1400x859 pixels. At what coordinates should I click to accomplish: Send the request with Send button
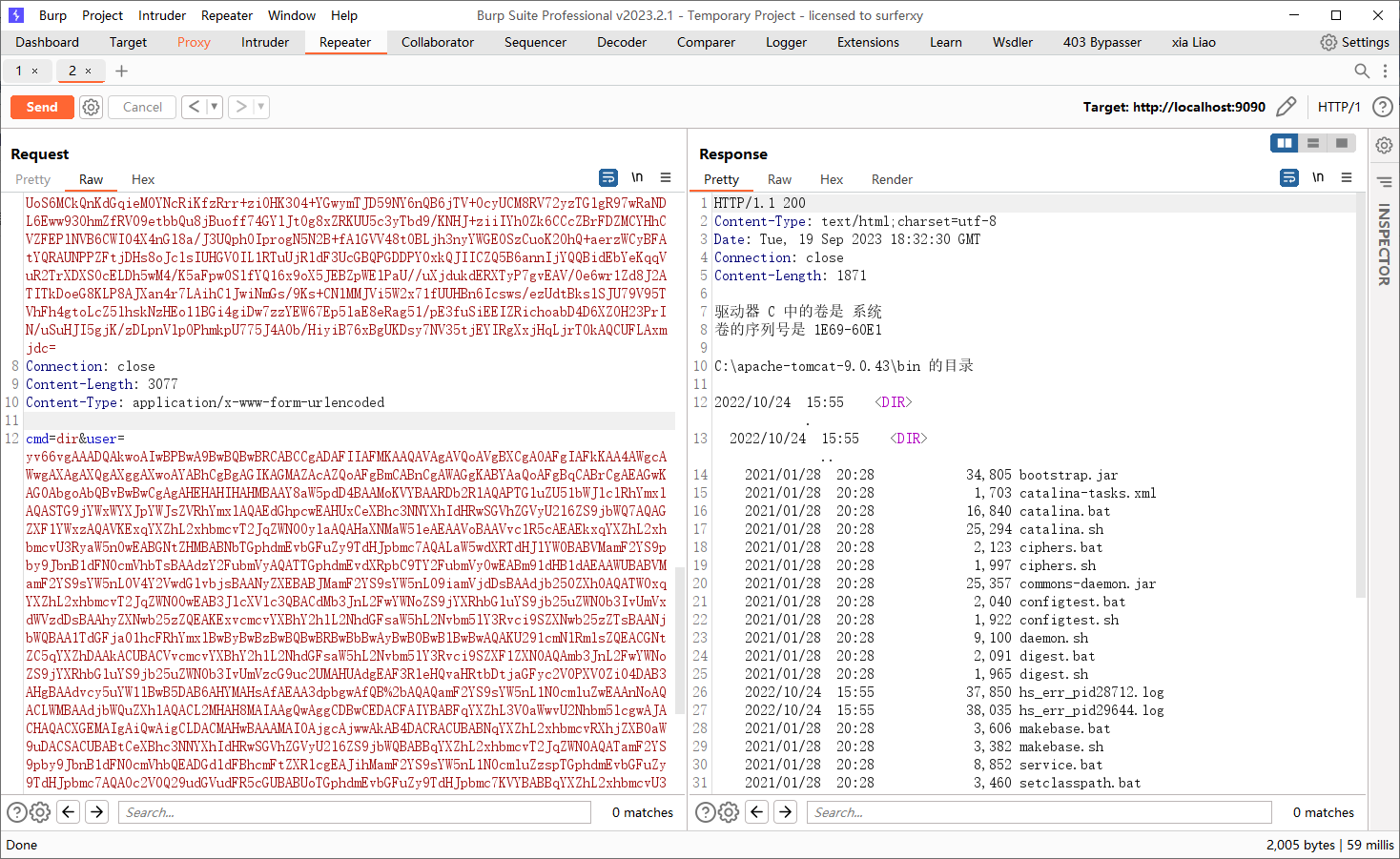42,107
